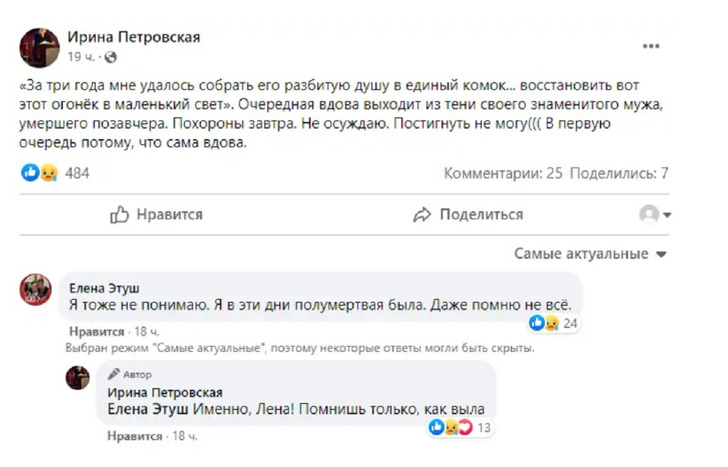Click the share arrow icon
The image size is (728, 467).
click(422, 214)
